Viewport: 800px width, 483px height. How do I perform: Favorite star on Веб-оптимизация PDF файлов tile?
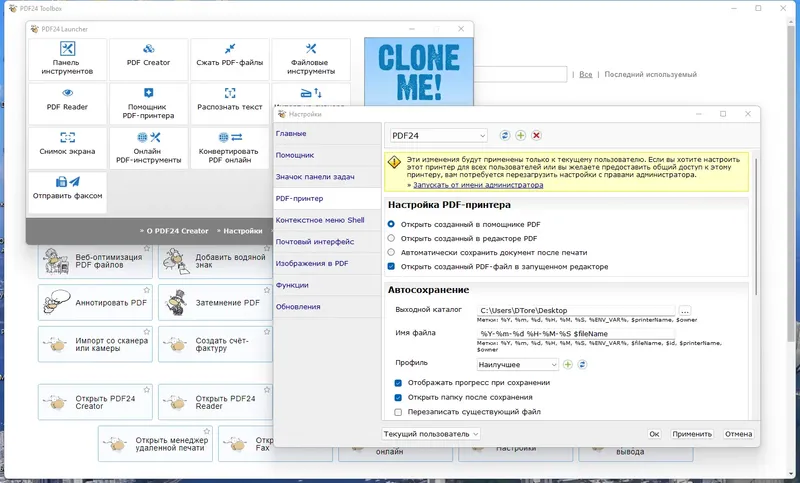click(x=147, y=248)
